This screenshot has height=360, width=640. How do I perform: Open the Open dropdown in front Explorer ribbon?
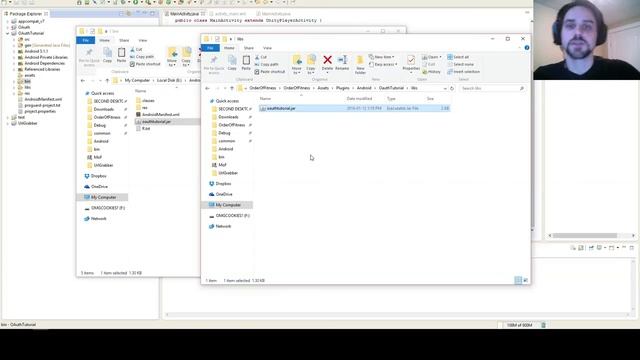click(x=432, y=57)
